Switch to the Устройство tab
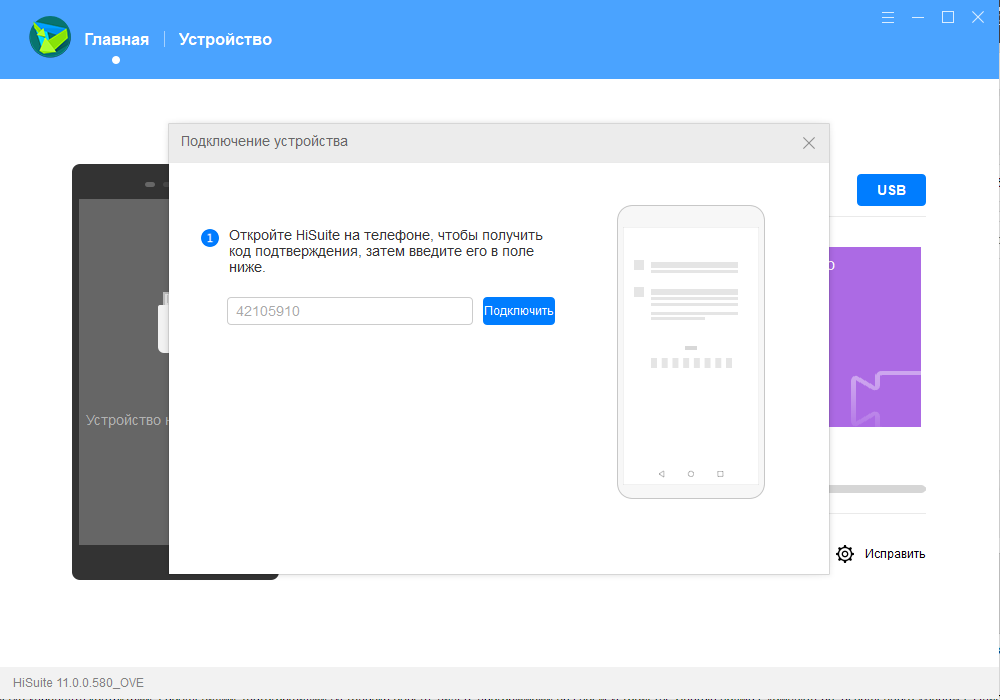 (x=225, y=40)
